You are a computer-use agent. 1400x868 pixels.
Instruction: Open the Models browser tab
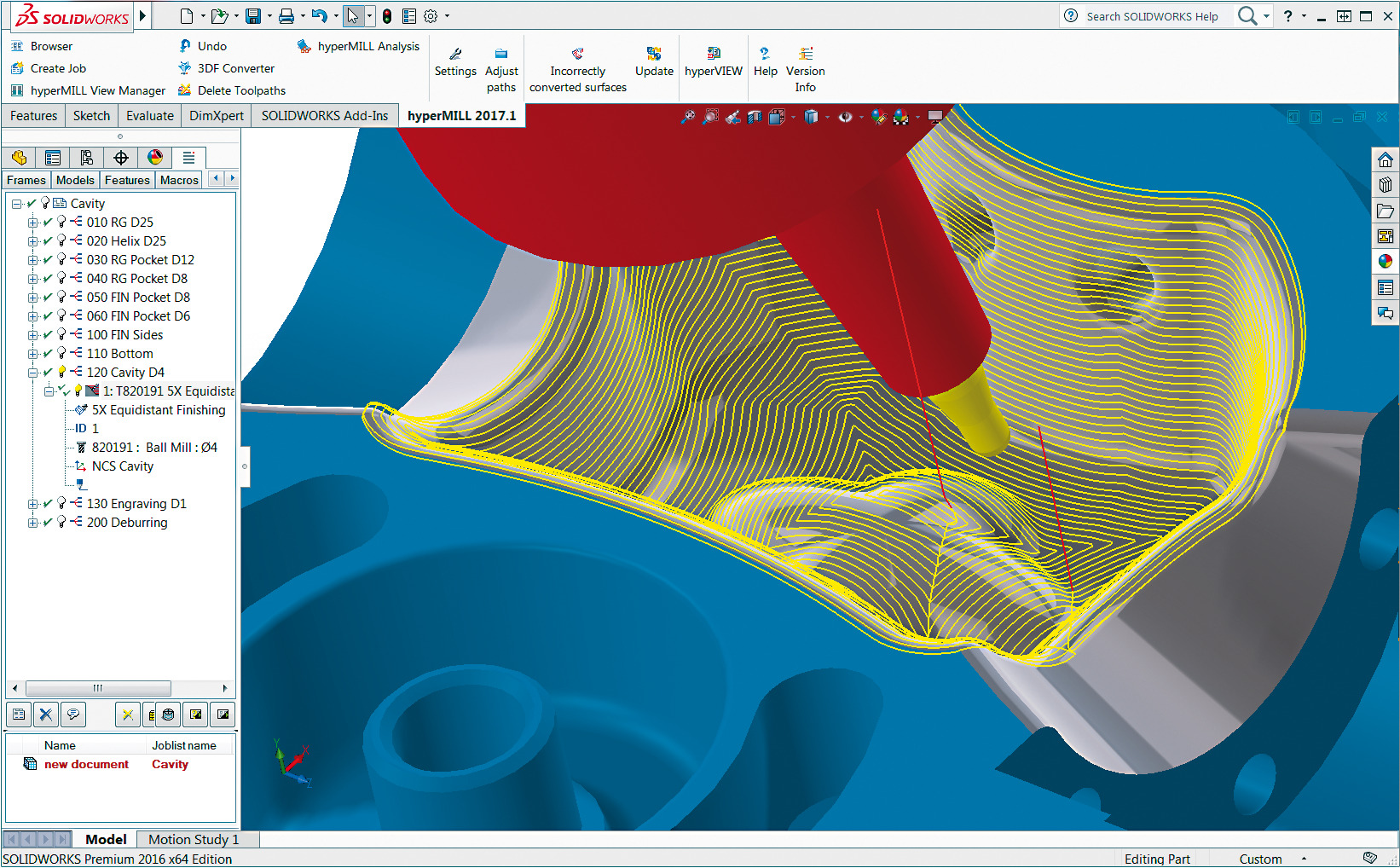click(x=75, y=180)
